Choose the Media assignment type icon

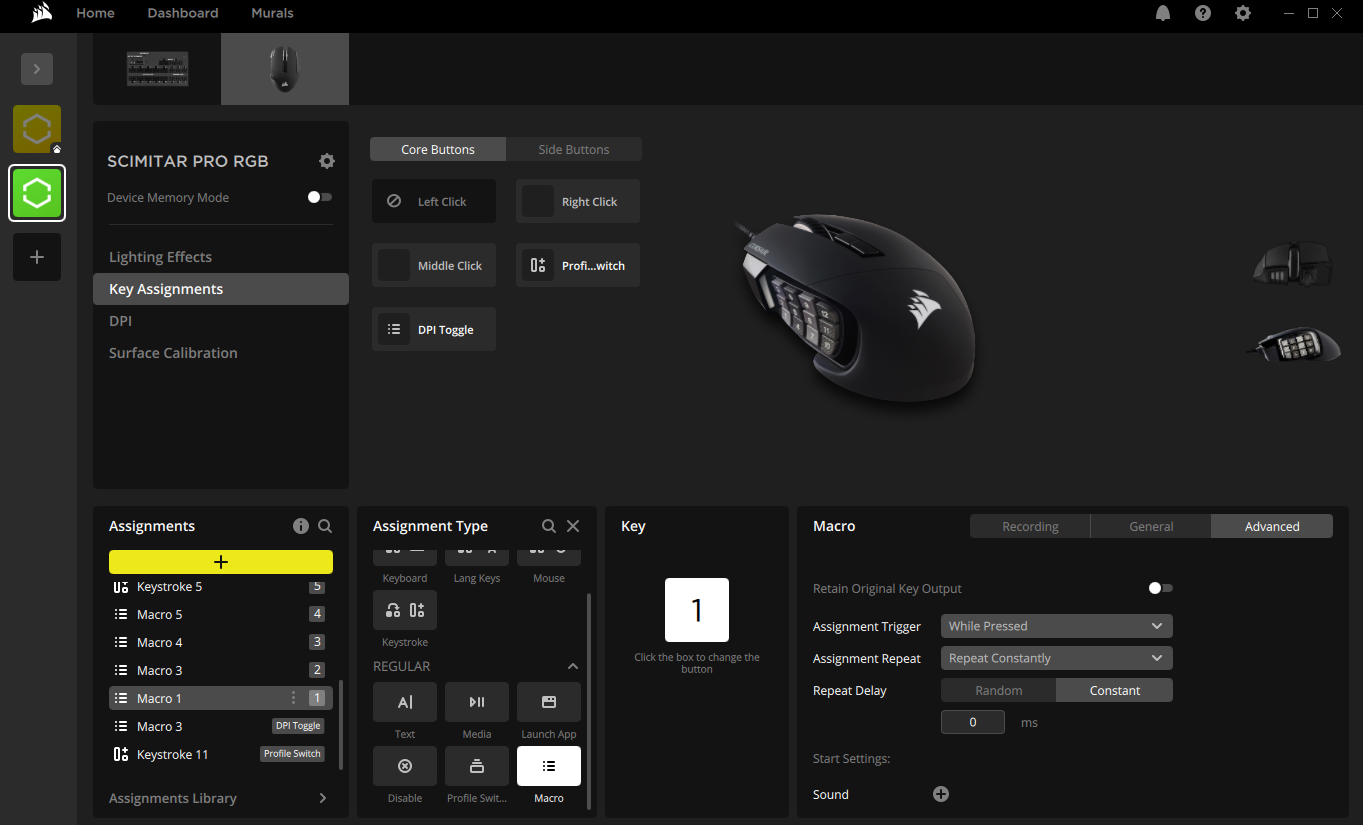click(x=477, y=702)
